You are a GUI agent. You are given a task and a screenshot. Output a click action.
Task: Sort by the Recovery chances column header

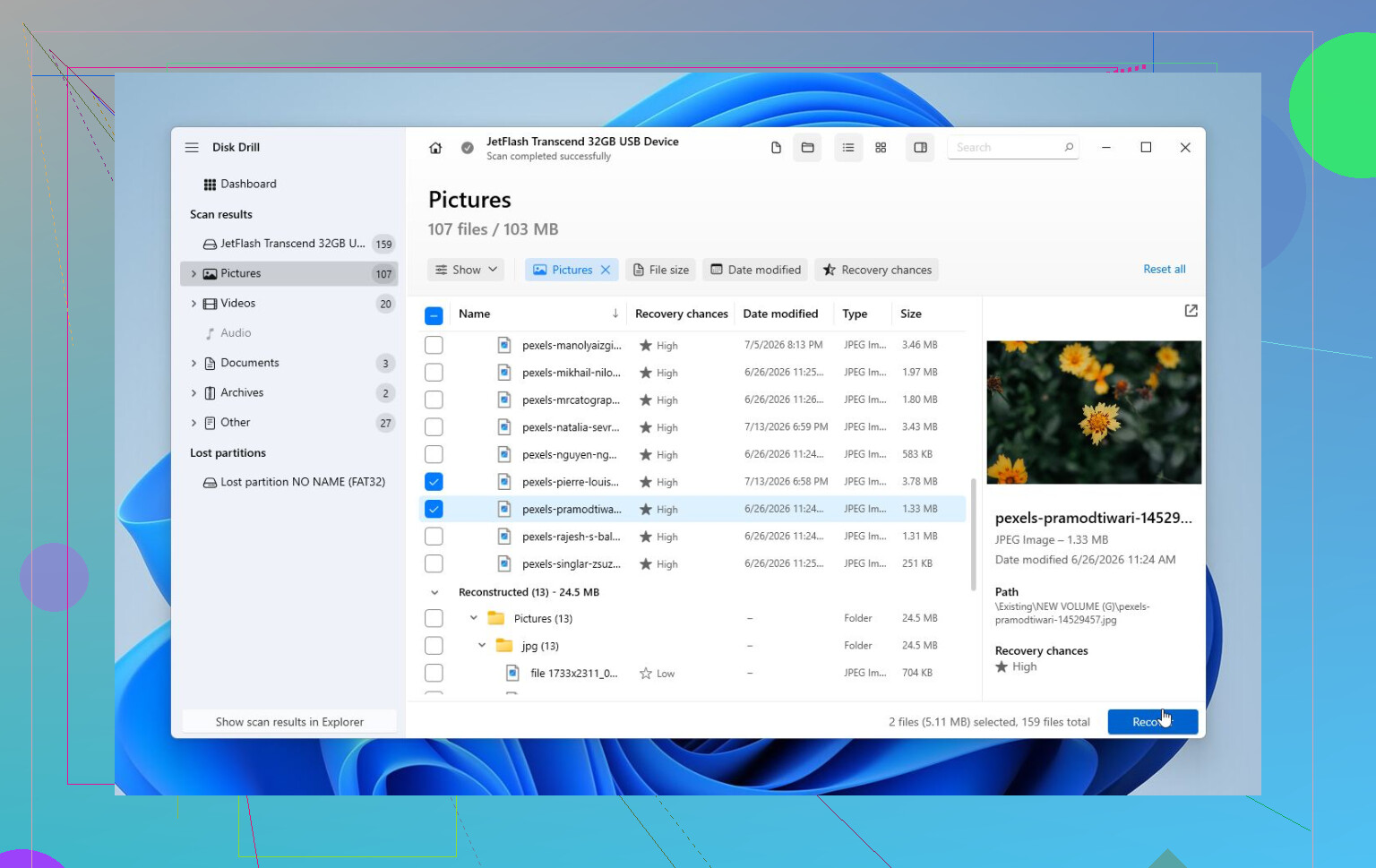(681, 314)
